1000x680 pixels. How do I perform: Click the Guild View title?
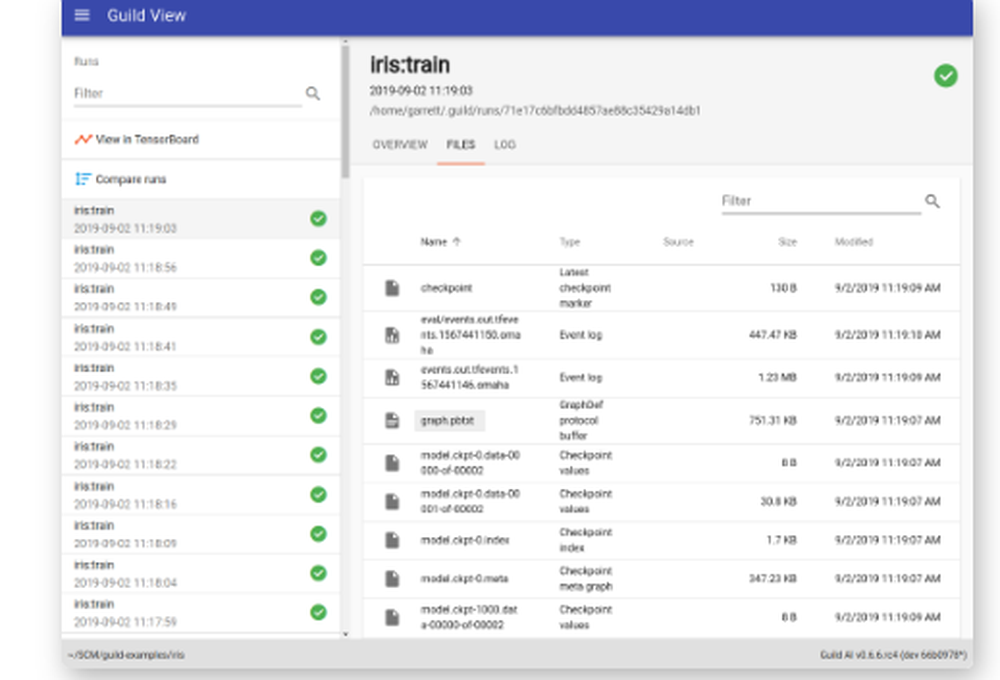146,15
